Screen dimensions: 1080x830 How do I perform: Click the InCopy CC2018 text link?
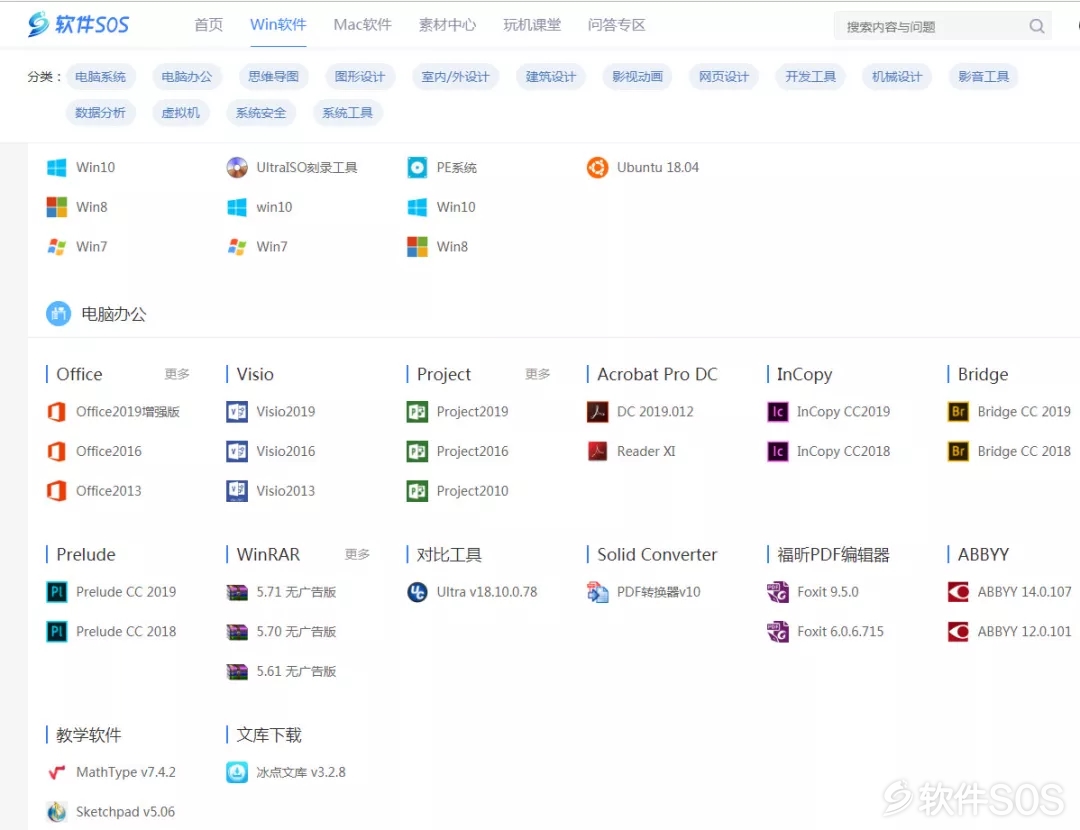point(844,451)
